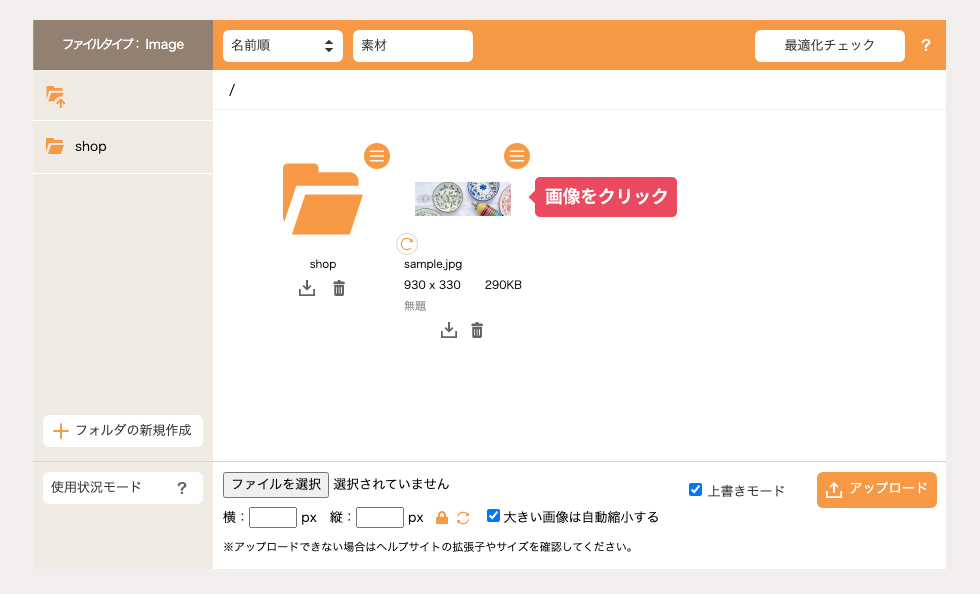Download the shop folder via its download icon
The width and height of the screenshot is (980, 594).
pos(307,288)
